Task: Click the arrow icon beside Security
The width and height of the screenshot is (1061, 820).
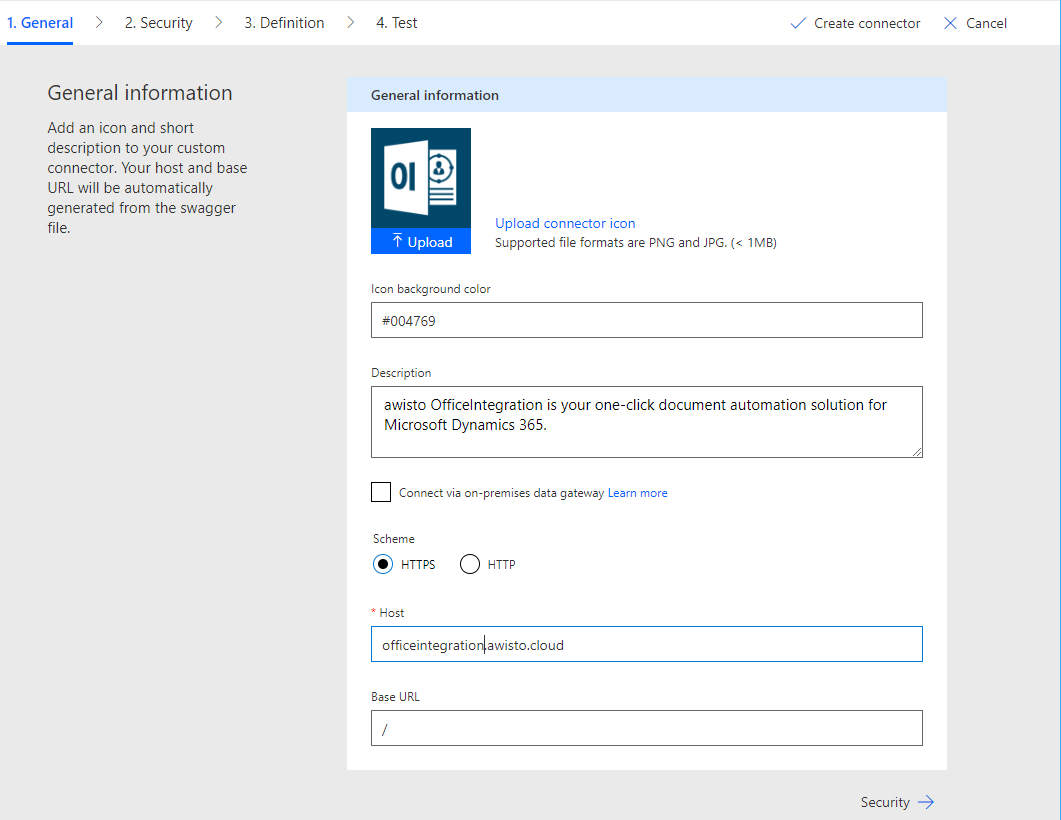Action: tap(926, 802)
